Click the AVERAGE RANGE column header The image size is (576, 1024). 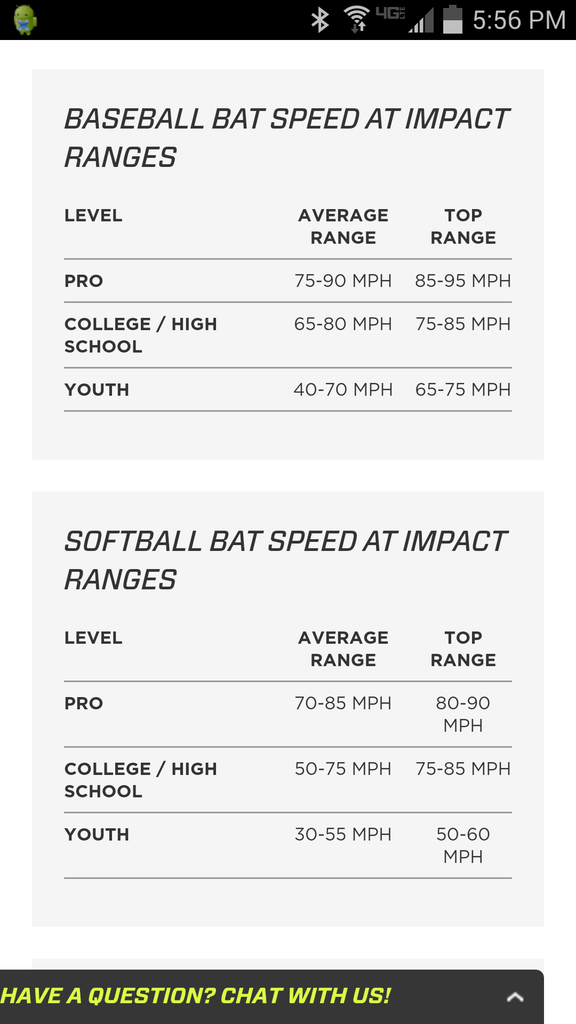pos(344,226)
